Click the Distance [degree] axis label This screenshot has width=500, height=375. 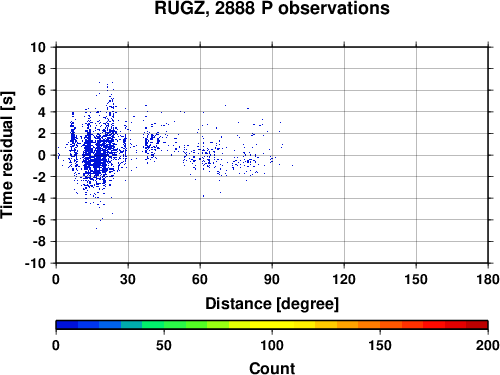[x=272, y=304]
